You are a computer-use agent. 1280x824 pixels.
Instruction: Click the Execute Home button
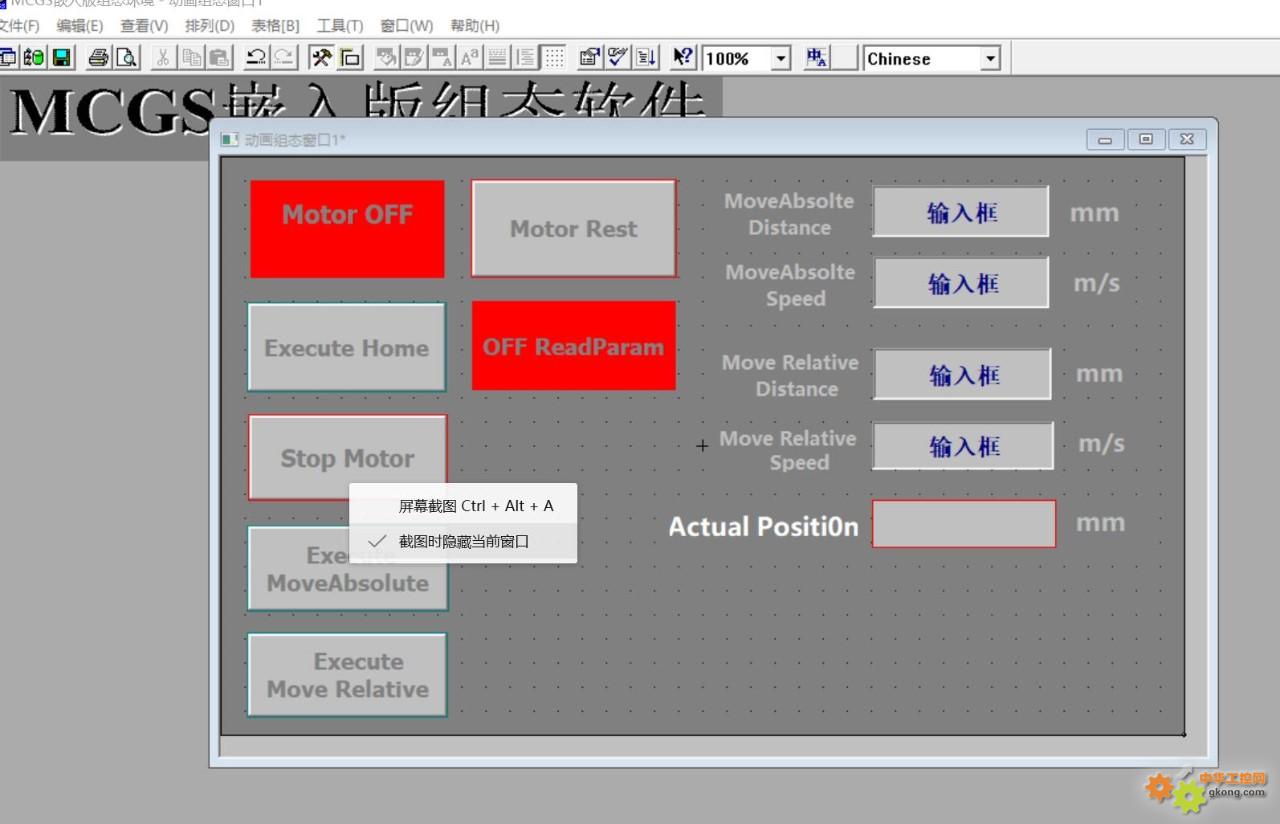point(347,347)
